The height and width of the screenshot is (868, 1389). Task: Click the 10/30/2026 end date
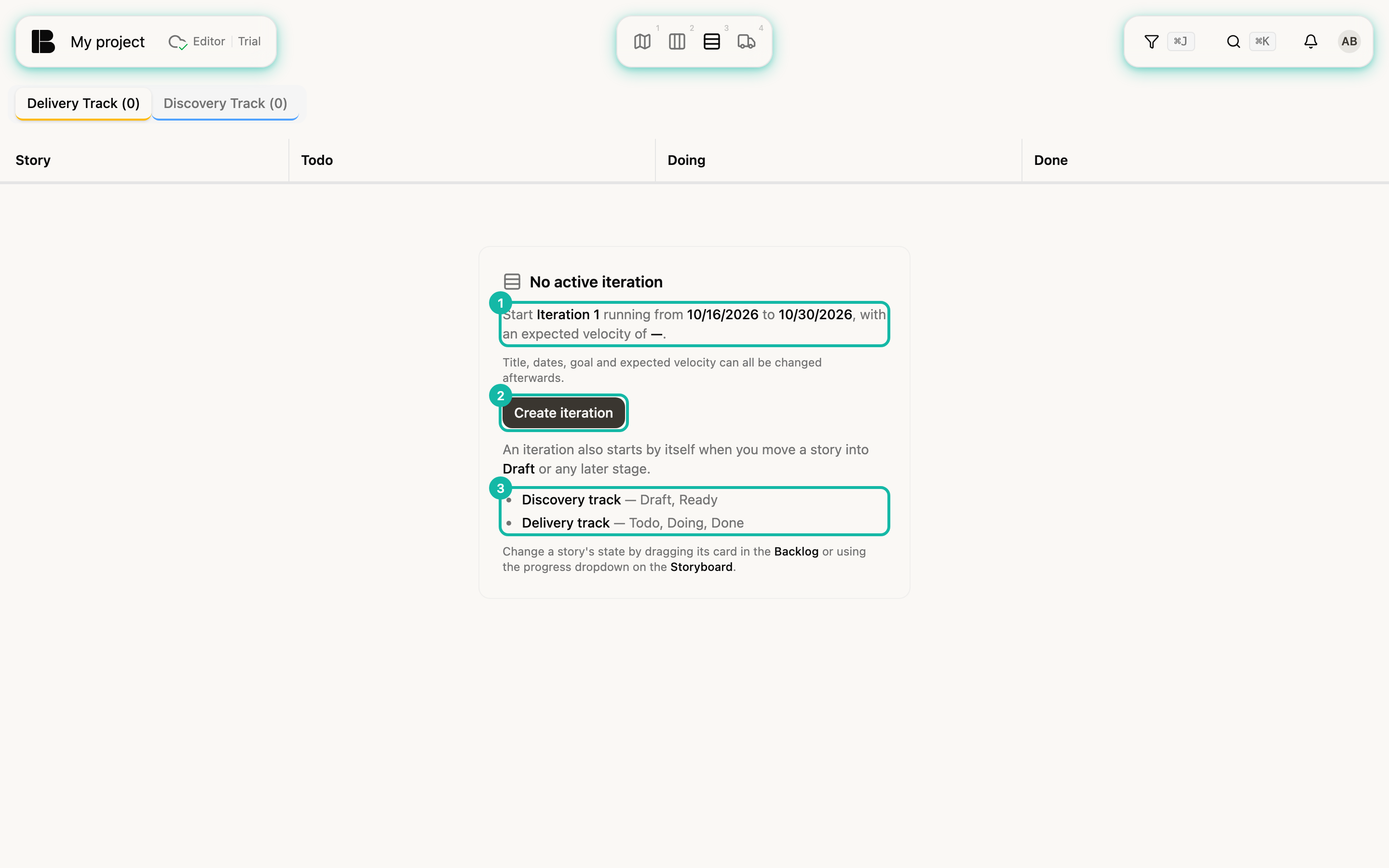pos(815,314)
